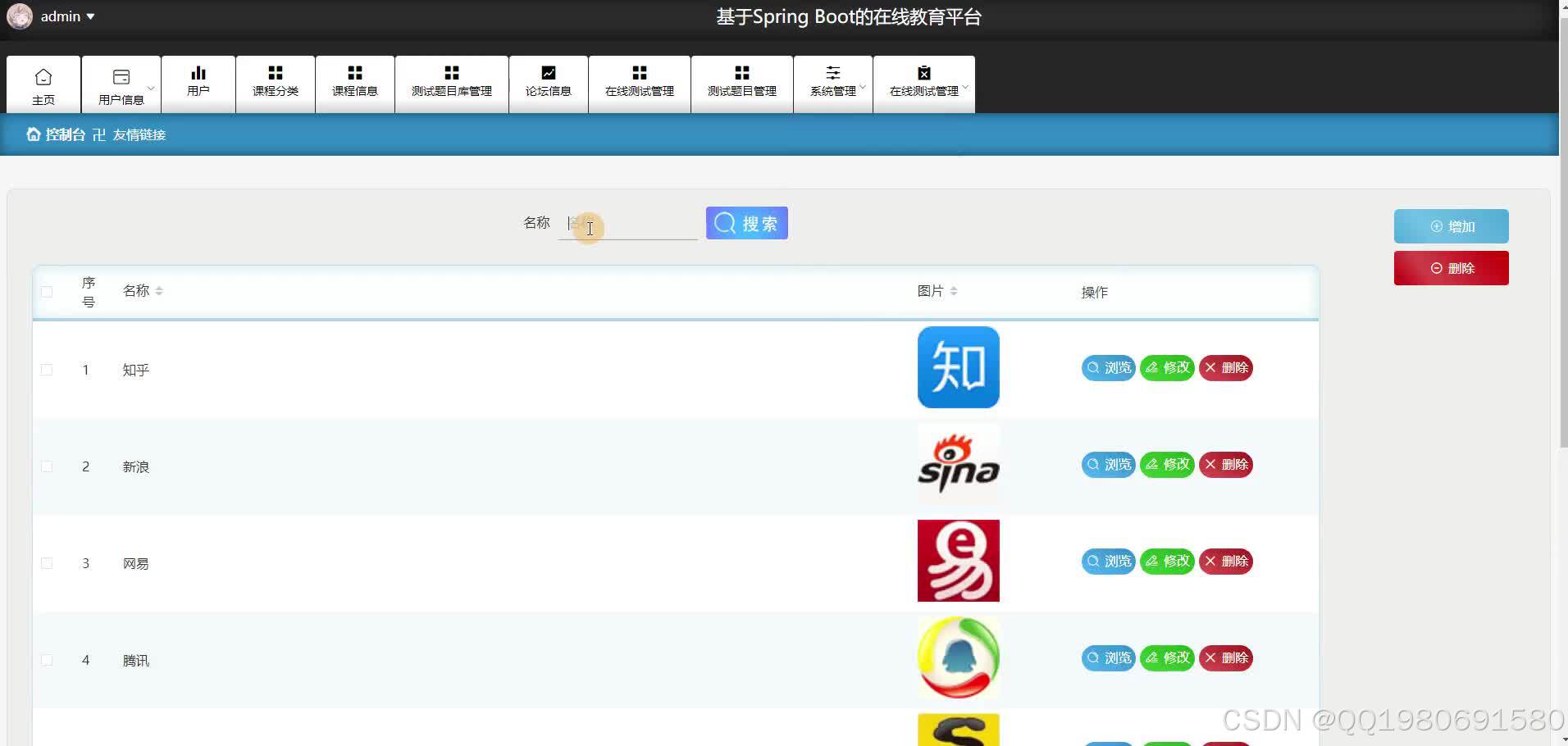Open 课程信息 grid icon menu
Image resolution: width=1568 pixels, height=746 pixels.
click(355, 84)
